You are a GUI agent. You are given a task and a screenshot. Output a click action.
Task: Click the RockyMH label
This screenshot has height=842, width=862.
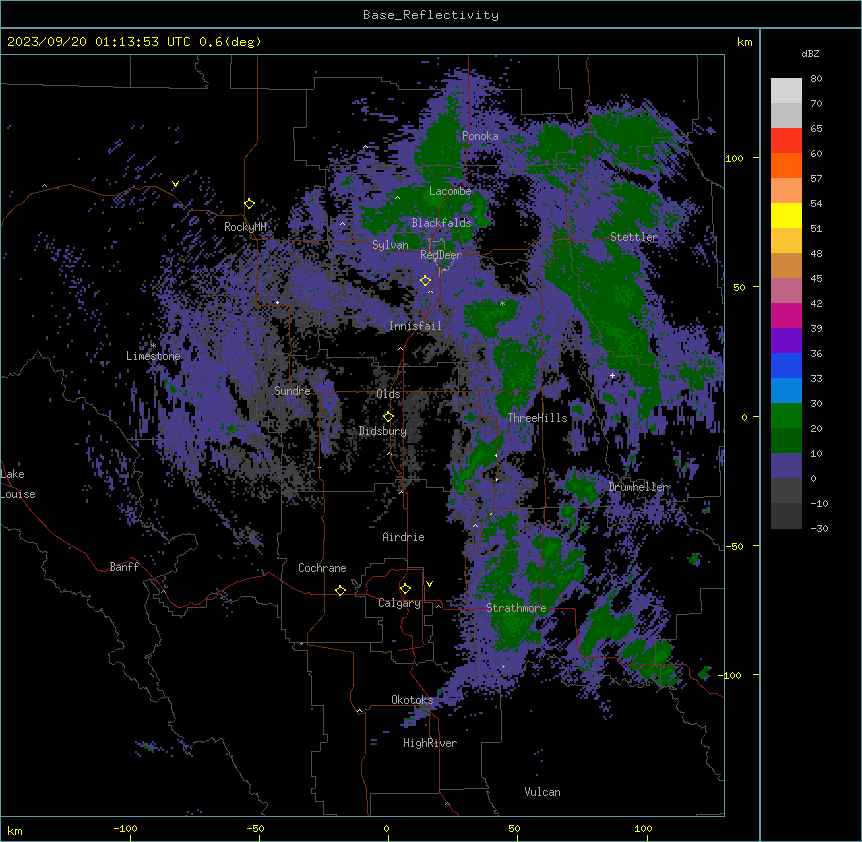tap(245, 227)
